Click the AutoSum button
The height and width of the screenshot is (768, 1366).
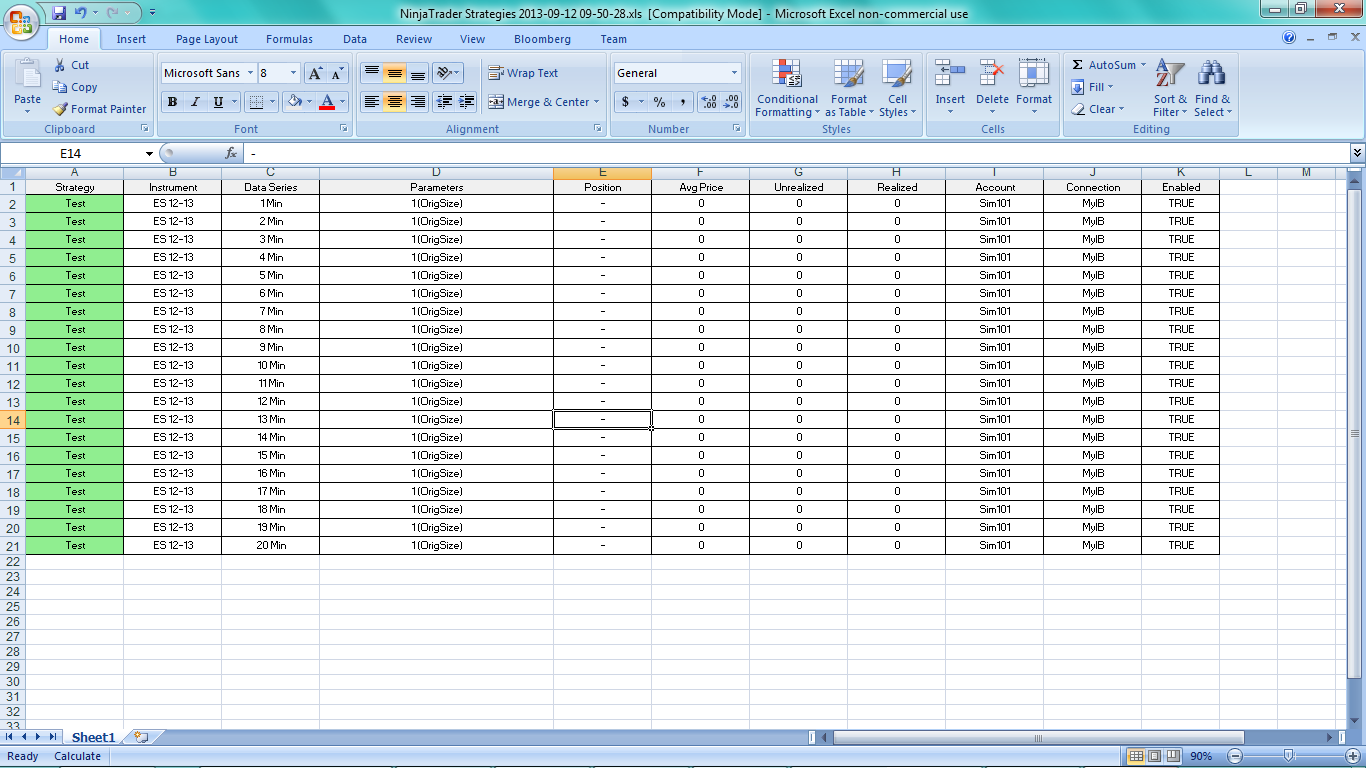pyautogui.click(x=1103, y=65)
